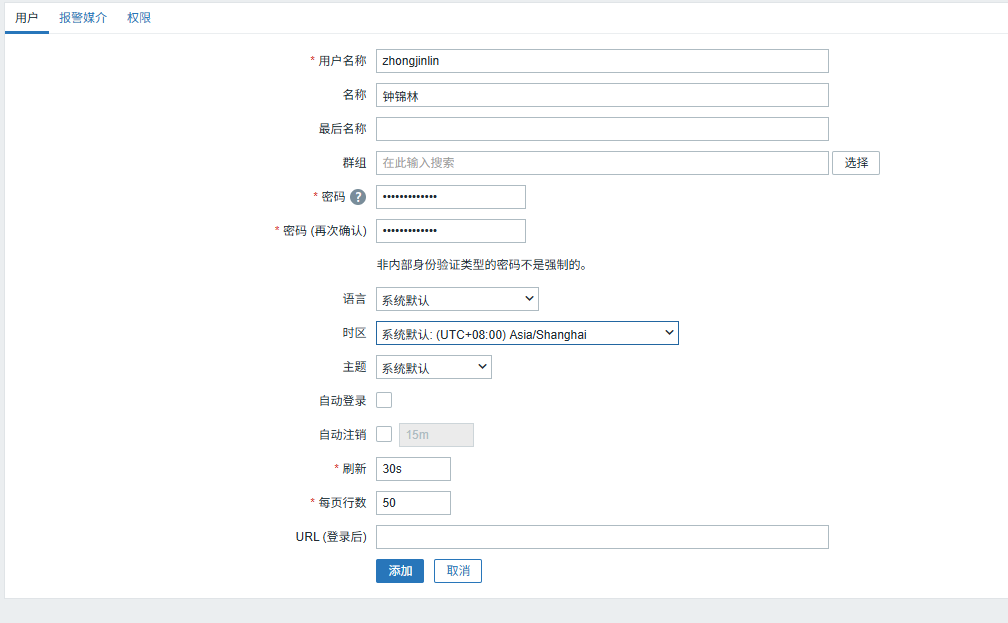Expand the 时区 timezone dropdown

click(x=527, y=333)
